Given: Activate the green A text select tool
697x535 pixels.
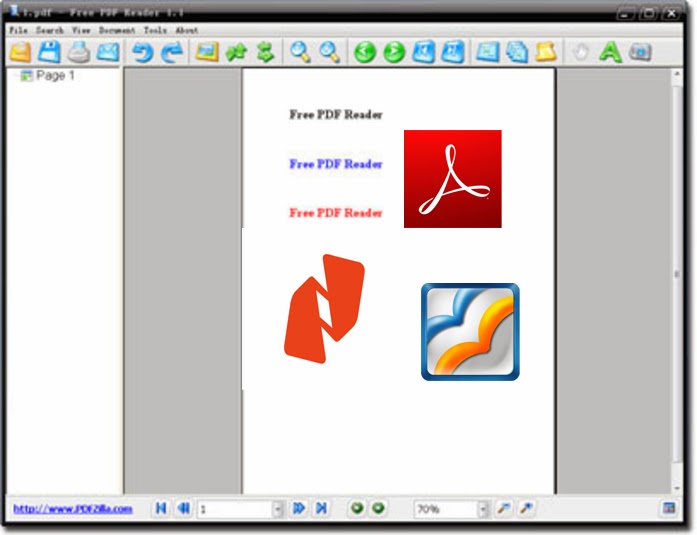Looking at the screenshot, I should click(610, 52).
